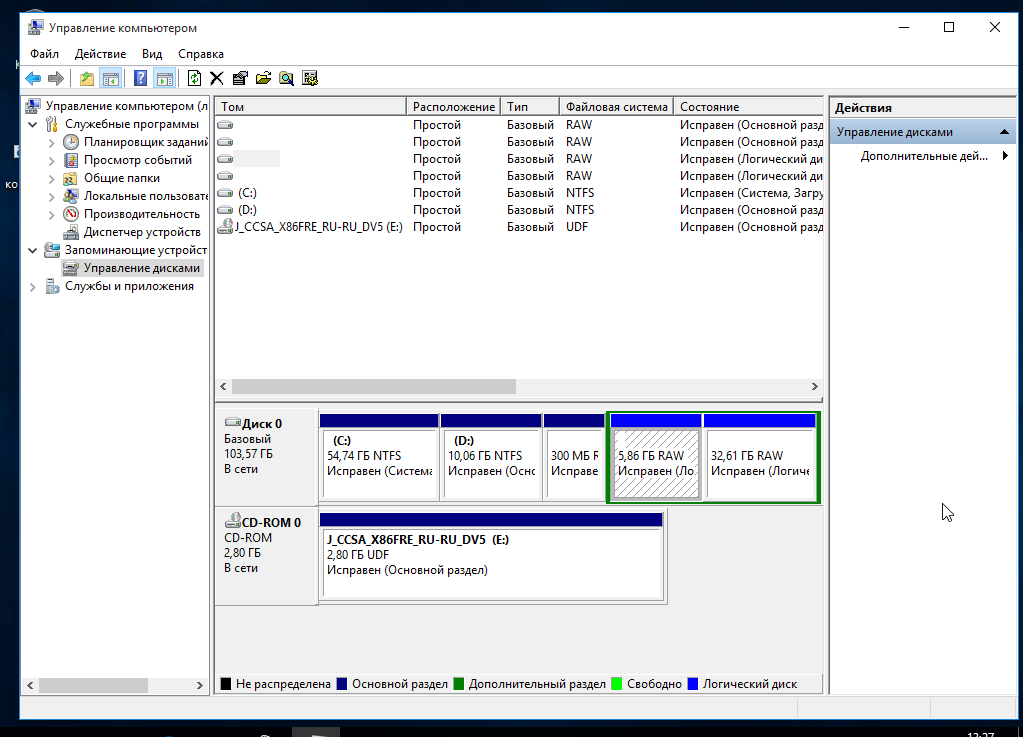Click the Файловая система column header
Image resolution: width=1023 pixels, height=737 pixels.
click(616, 107)
